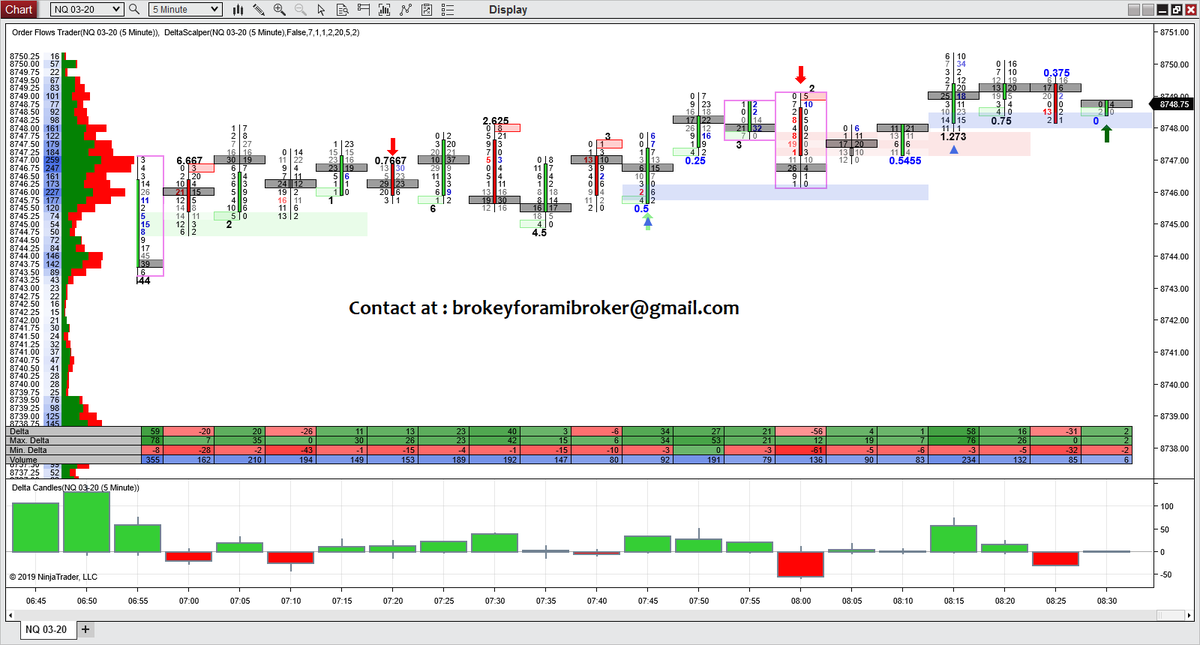This screenshot has height=645, width=1200.
Task: Click the Display title text
Action: tap(508, 10)
